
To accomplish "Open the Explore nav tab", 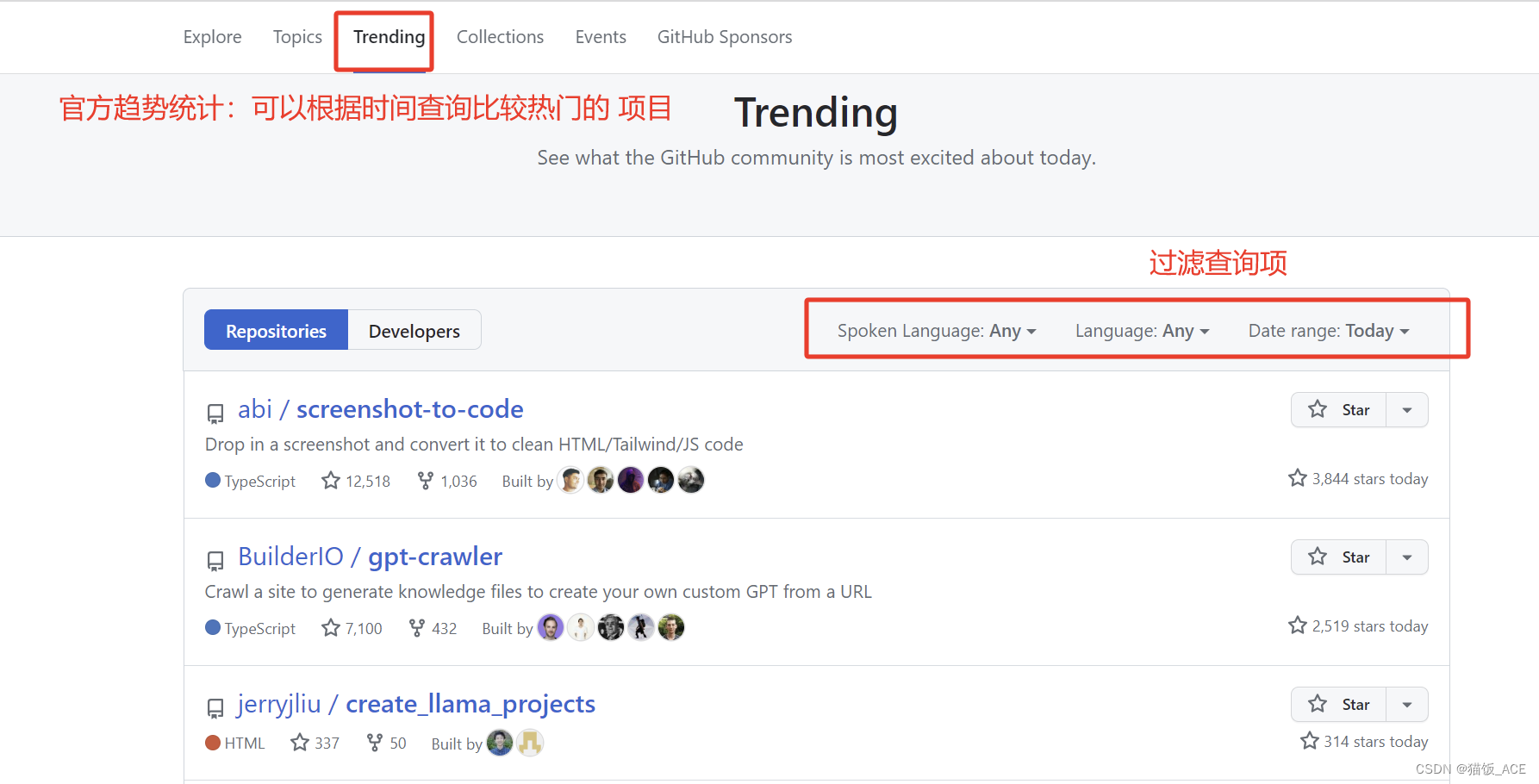I will coord(212,37).
